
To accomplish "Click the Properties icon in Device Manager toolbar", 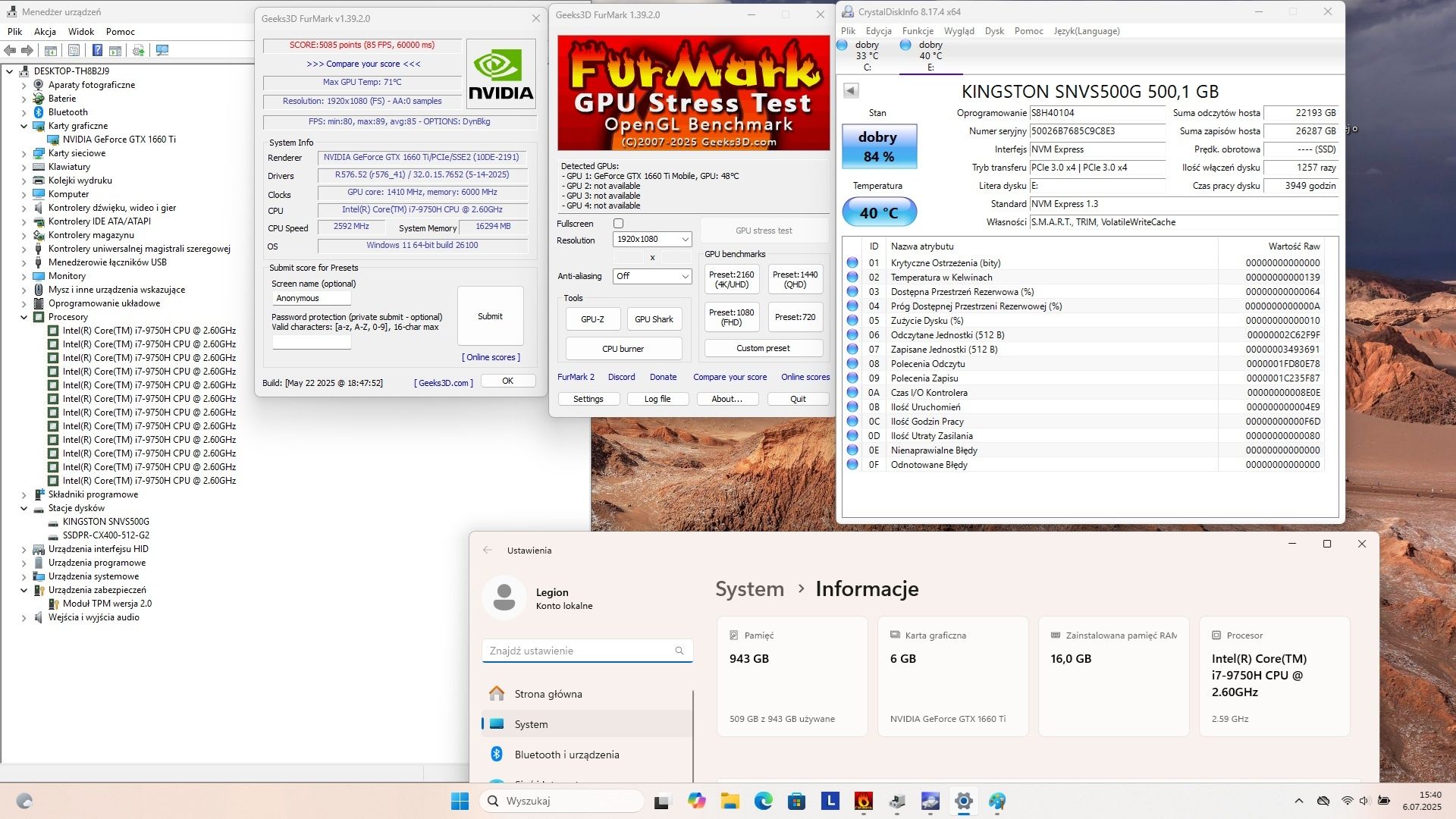I will [x=74, y=51].
